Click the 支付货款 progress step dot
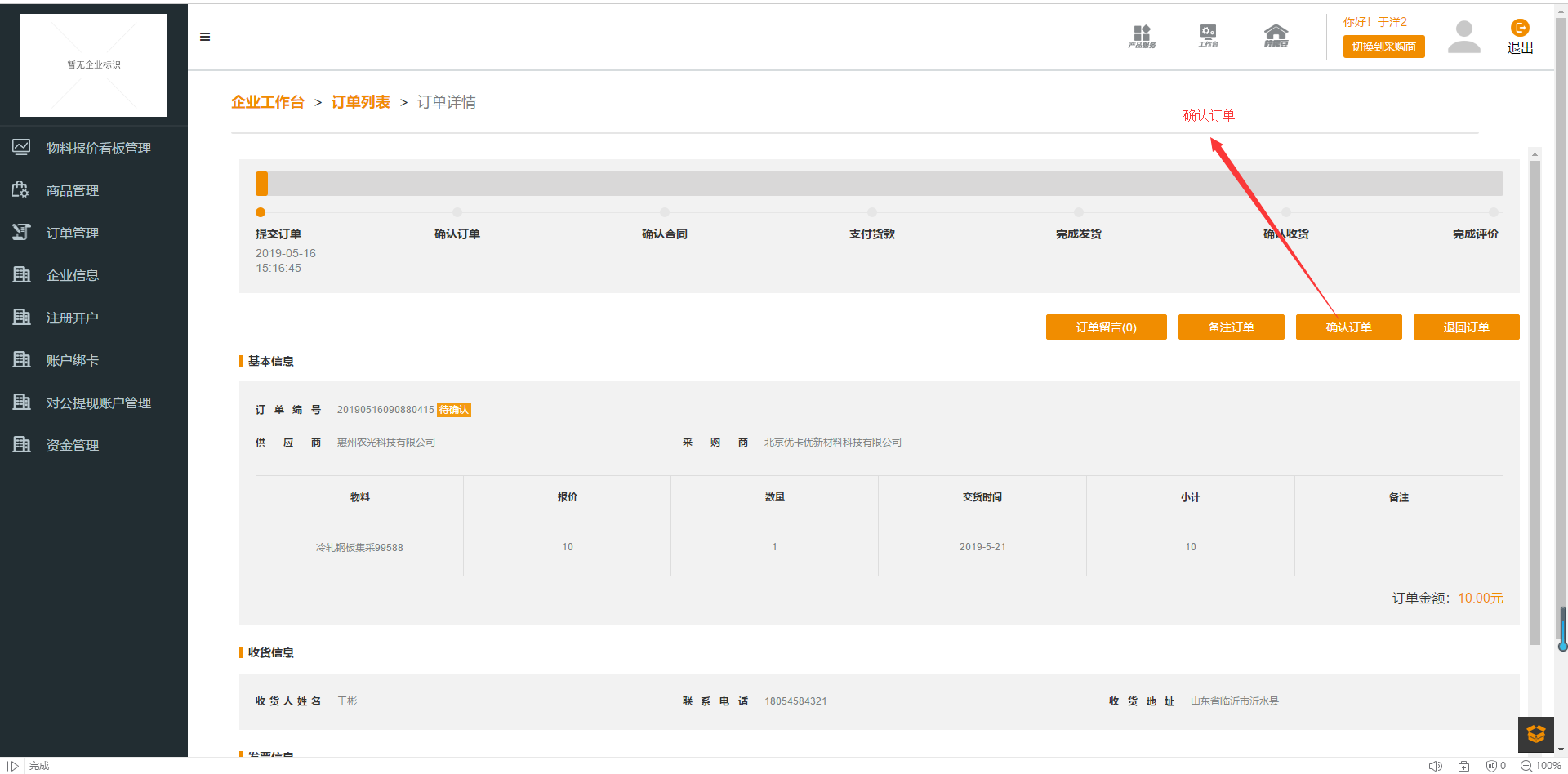This screenshot has height=774, width=1568. (872, 212)
